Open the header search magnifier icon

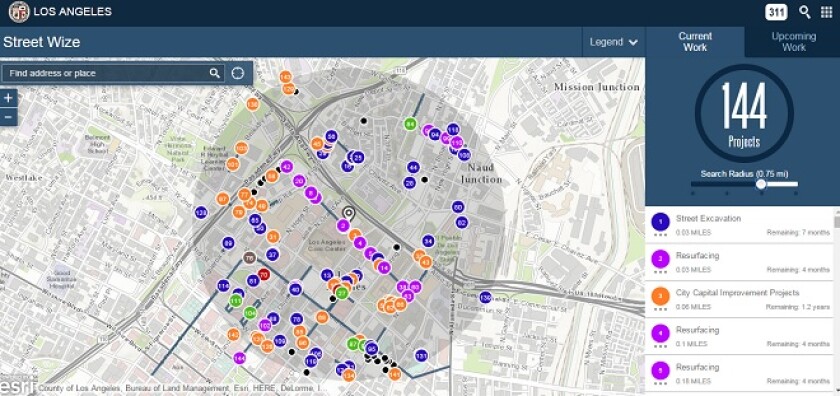pyautogui.click(x=804, y=12)
